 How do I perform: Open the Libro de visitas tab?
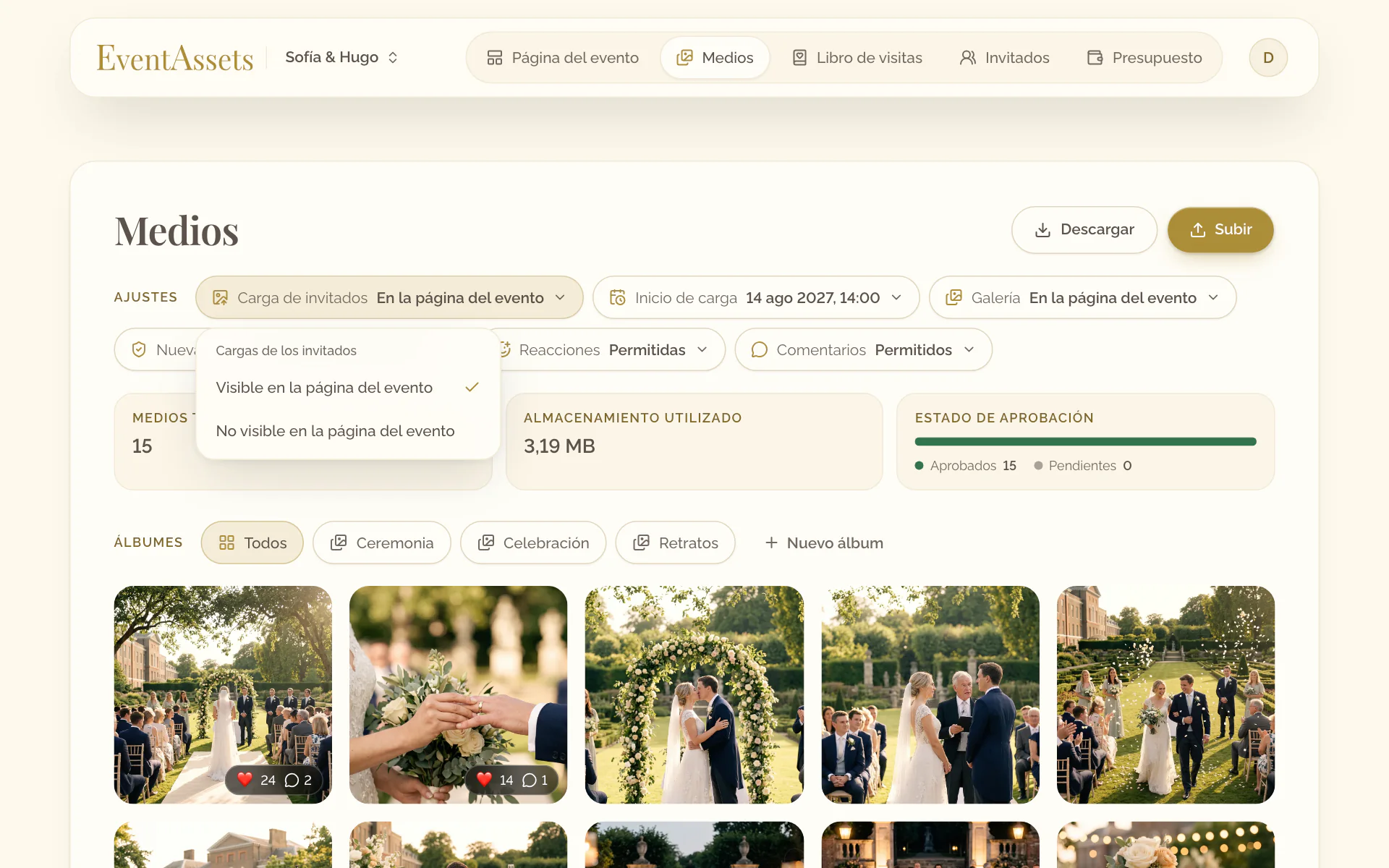pyautogui.click(x=857, y=58)
